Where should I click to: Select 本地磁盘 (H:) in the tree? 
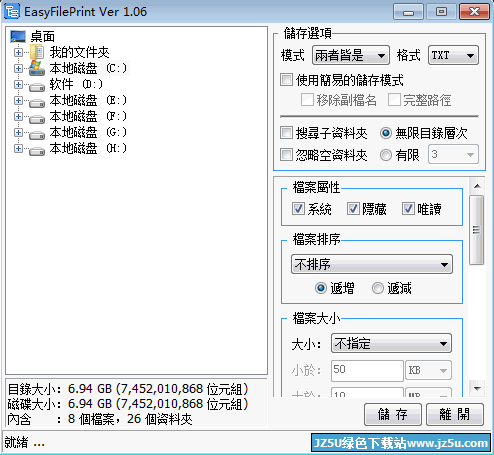point(88,148)
